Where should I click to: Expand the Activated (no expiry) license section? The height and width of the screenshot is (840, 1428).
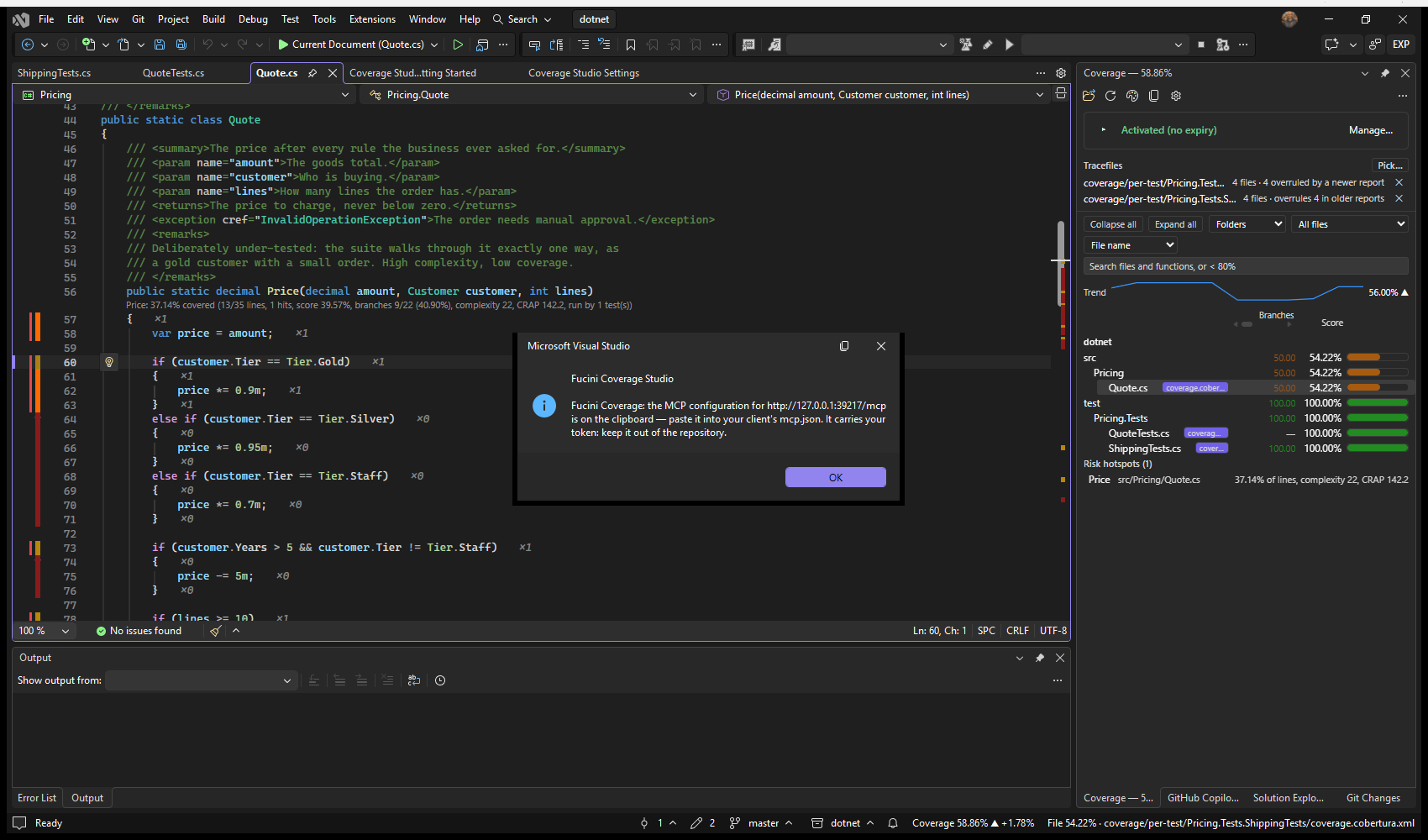[1104, 130]
